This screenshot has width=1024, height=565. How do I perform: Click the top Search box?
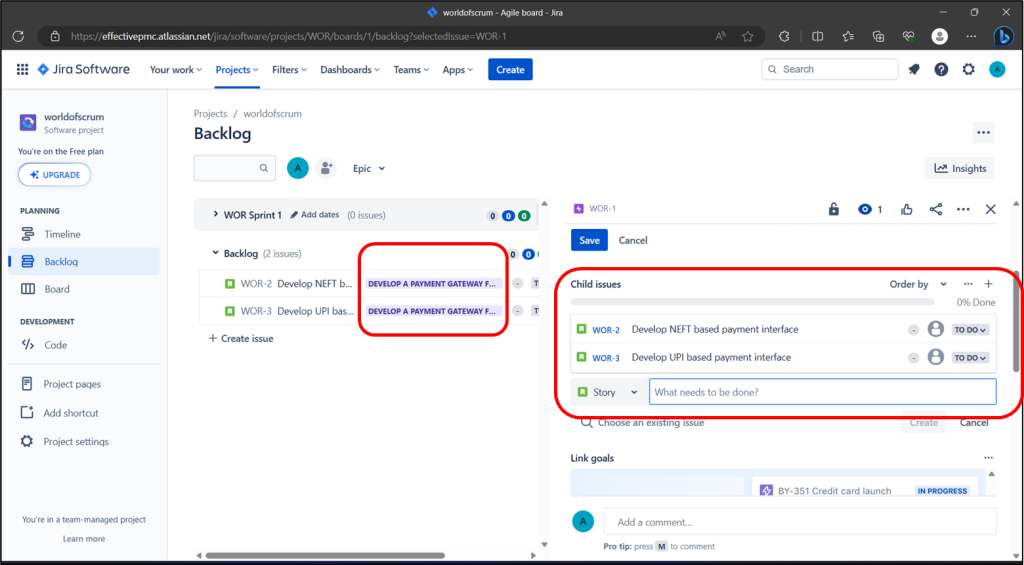pyautogui.click(x=829, y=69)
